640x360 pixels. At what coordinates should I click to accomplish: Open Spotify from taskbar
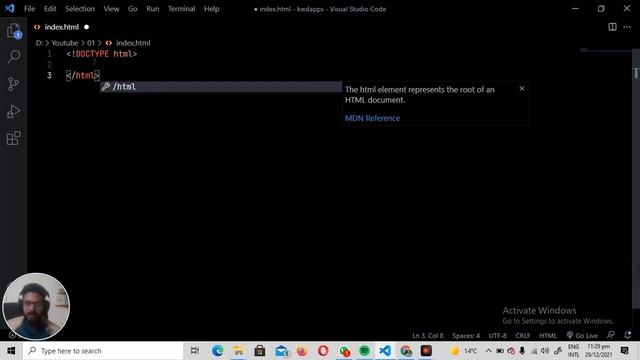pos(364,351)
